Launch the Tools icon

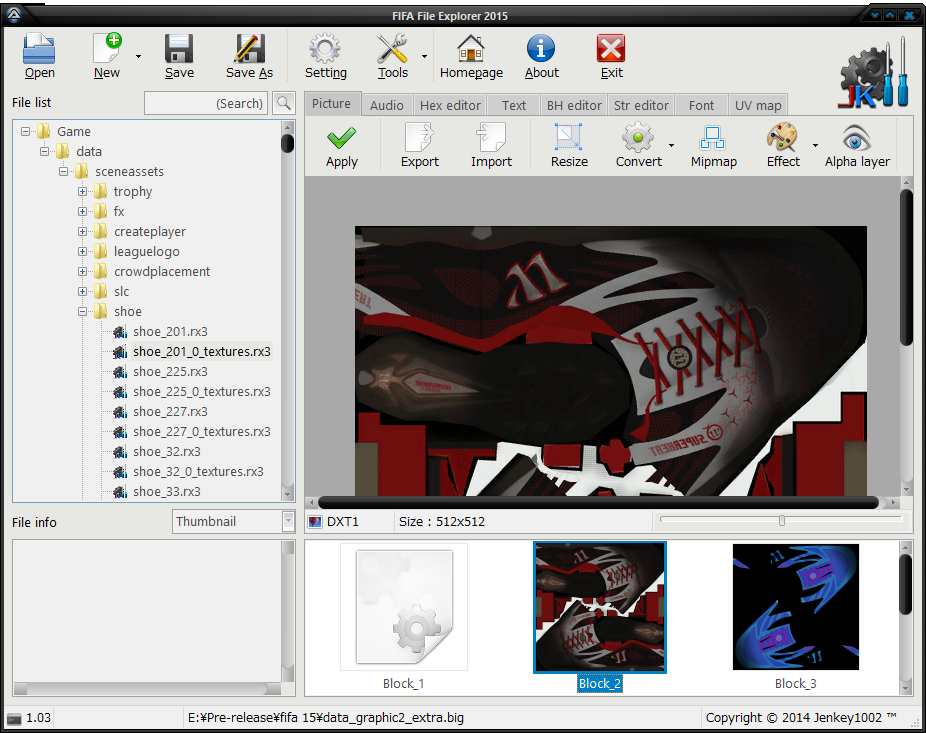393,56
